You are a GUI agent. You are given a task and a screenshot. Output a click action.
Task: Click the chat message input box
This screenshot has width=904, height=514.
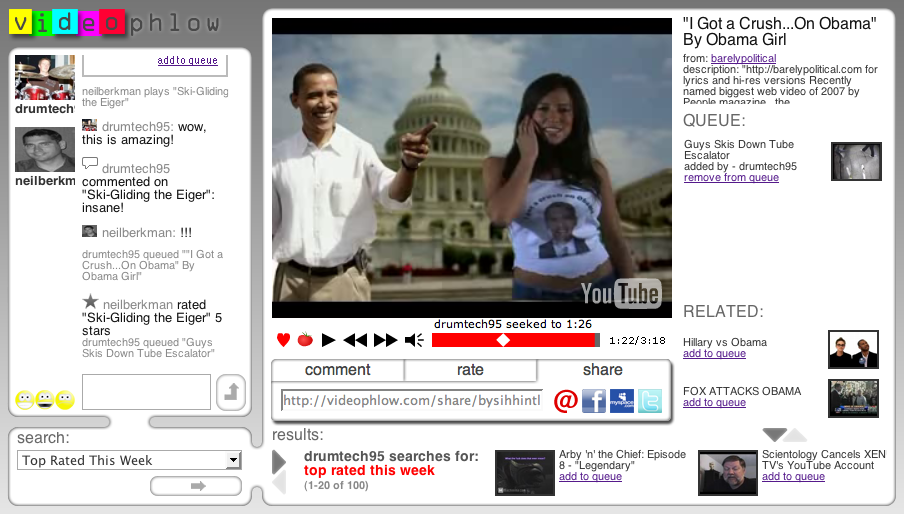point(146,392)
